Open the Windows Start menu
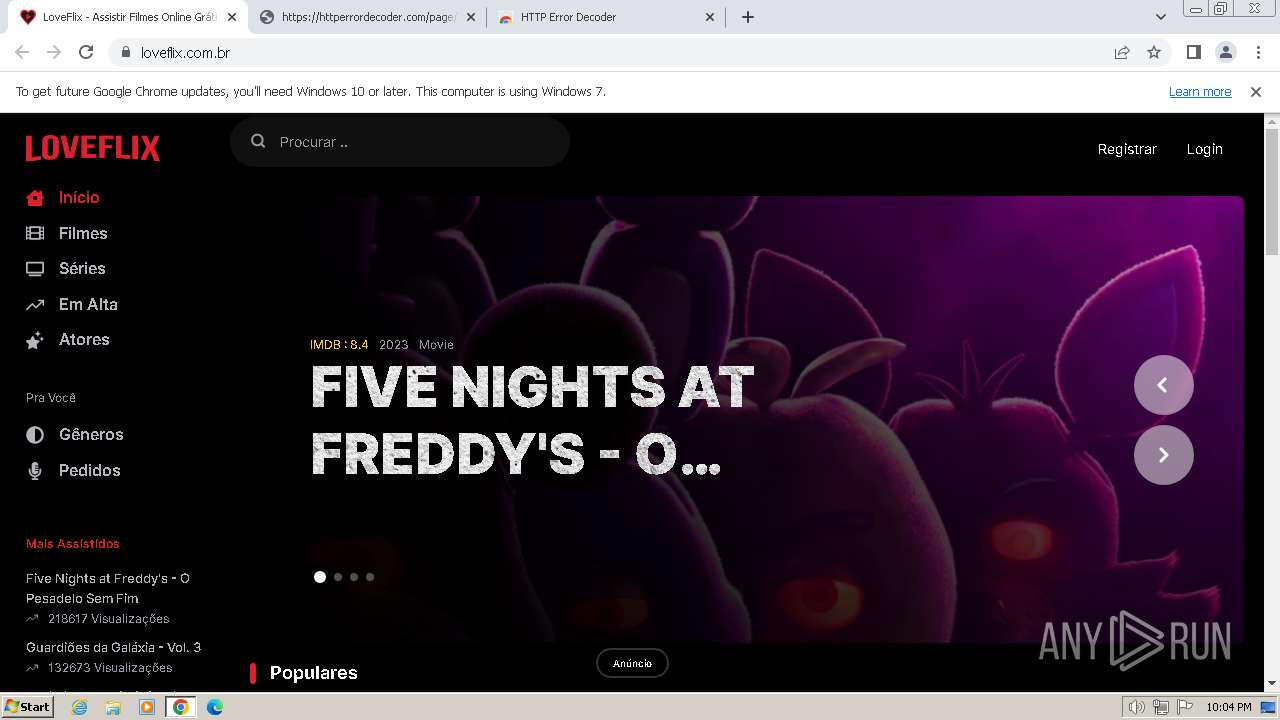Screen dimensions: 1280x720 pyautogui.click(x=28, y=706)
